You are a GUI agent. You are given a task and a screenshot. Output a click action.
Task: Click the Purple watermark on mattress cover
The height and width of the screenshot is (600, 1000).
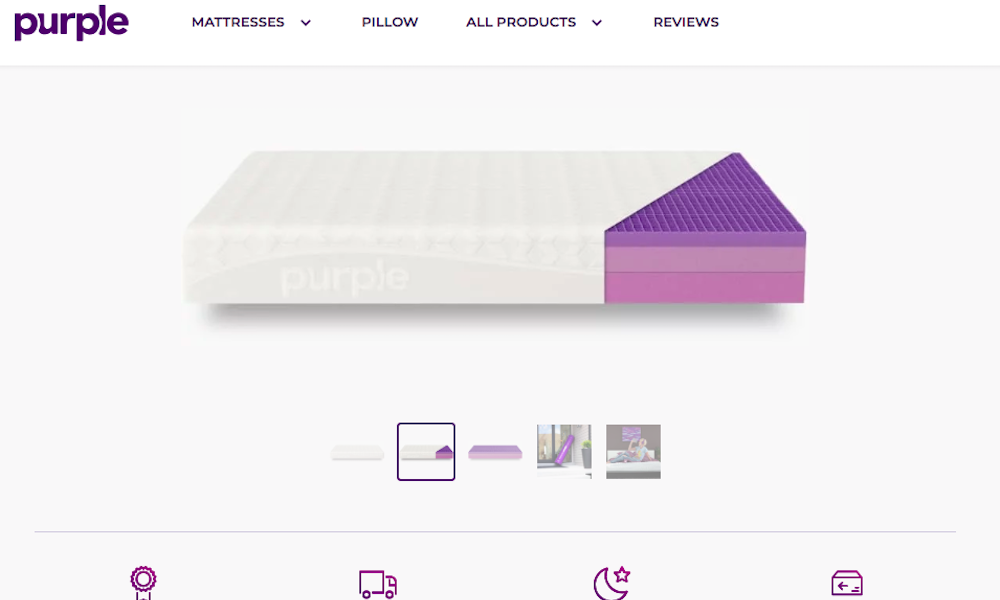344,279
